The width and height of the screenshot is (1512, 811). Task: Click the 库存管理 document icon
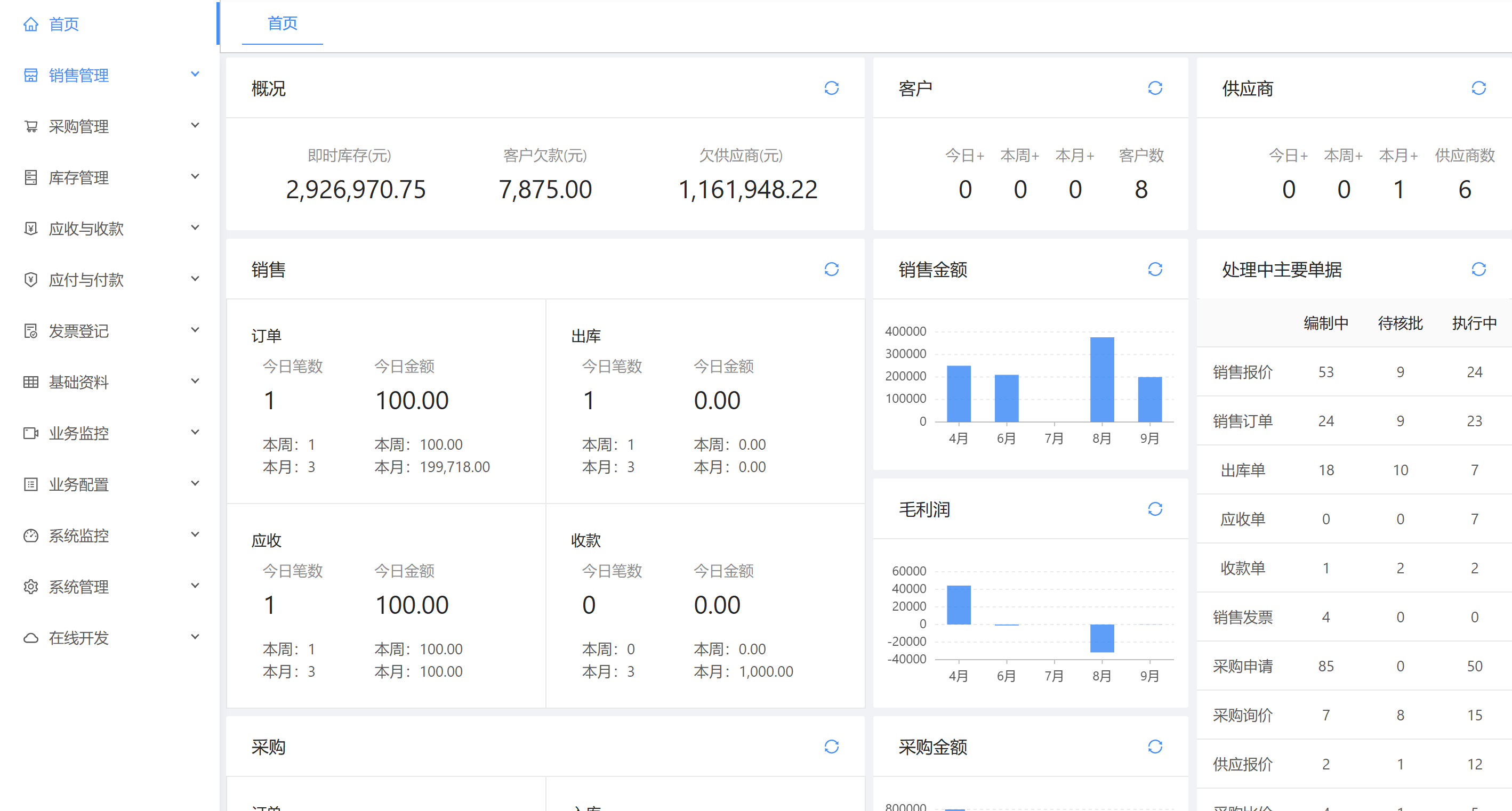[31, 177]
